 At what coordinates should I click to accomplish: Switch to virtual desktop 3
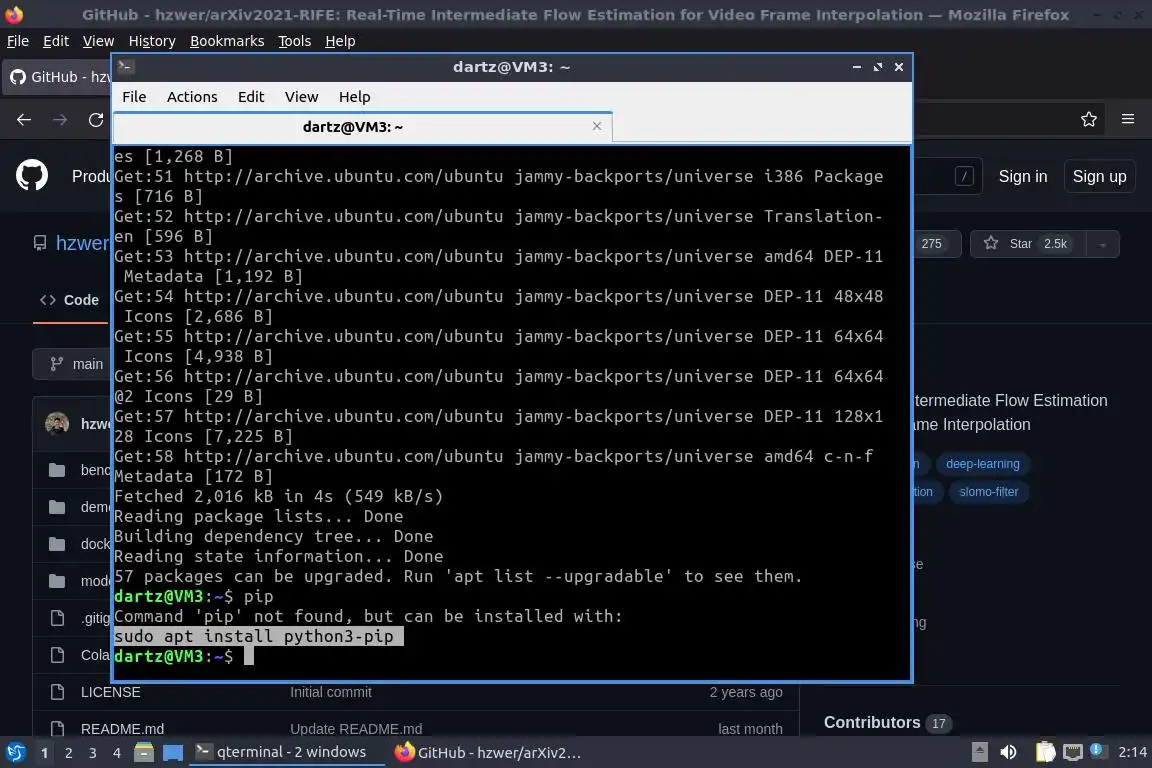coord(93,753)
